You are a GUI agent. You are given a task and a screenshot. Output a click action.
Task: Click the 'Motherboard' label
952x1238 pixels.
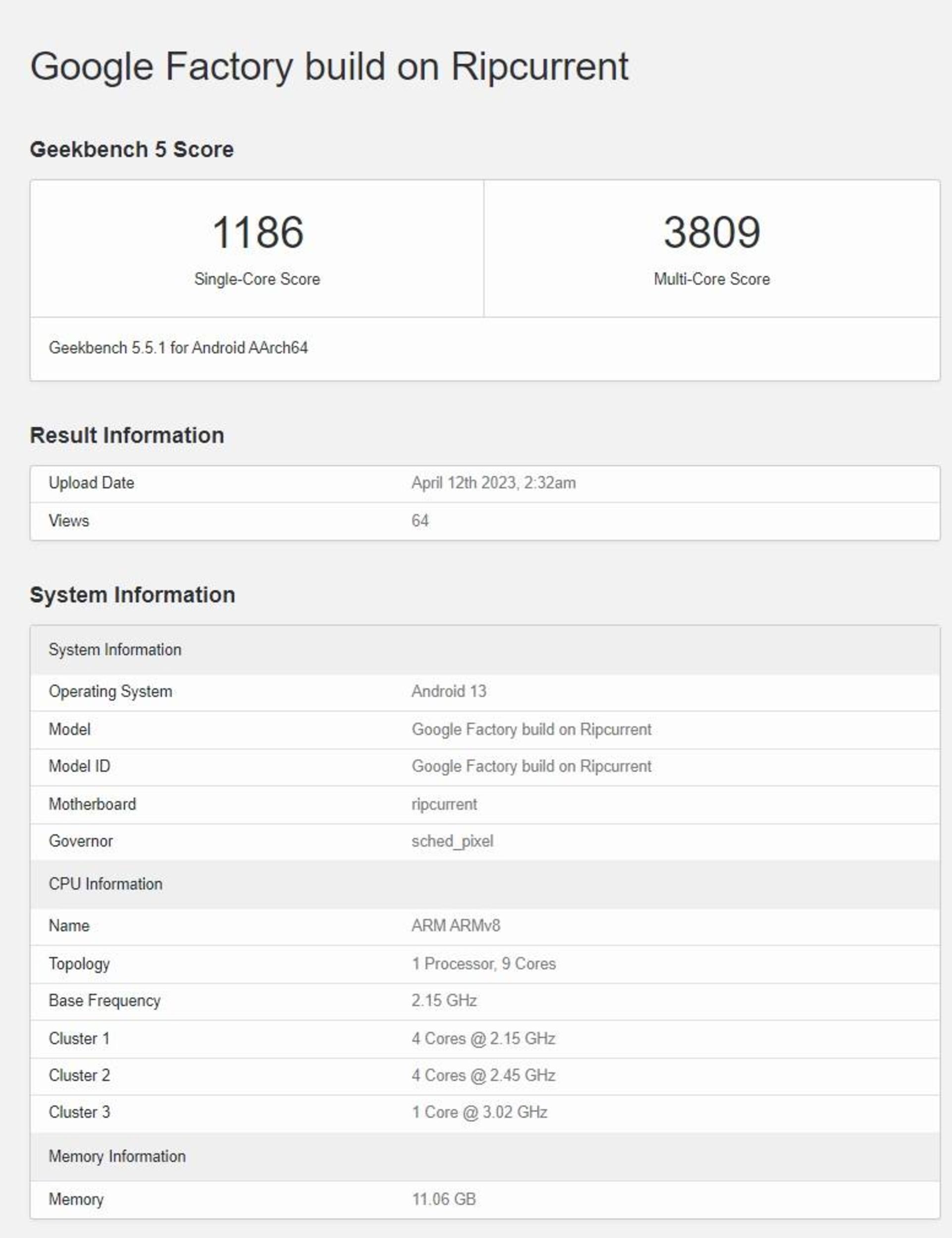pos(92,805)
